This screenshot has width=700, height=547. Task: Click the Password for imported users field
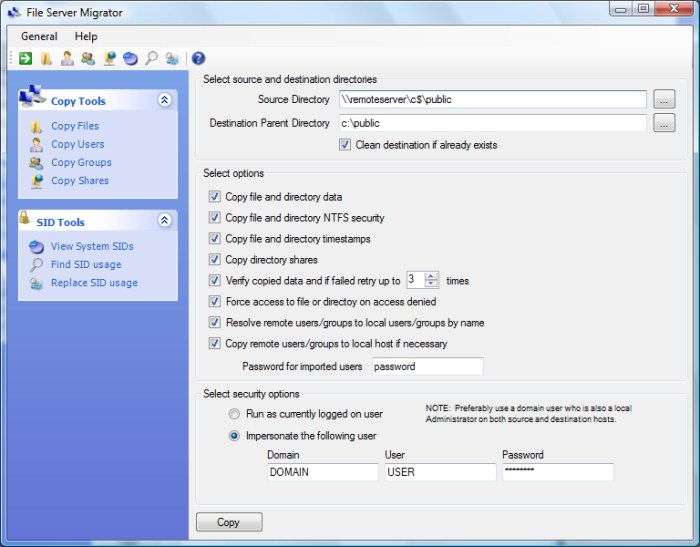tap(426, 367)
